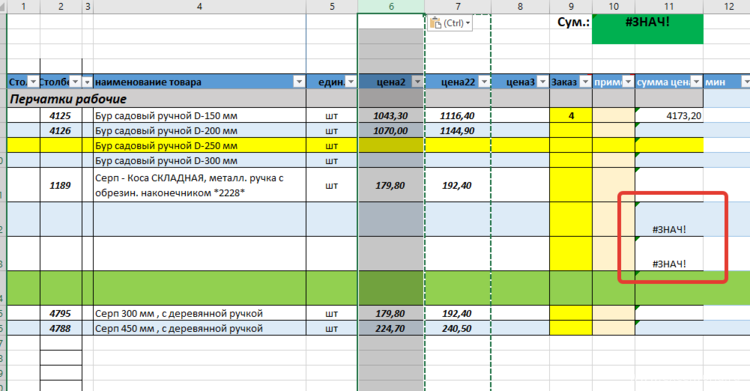Click price cell 224,70
This screenshot has height=391, width=750.
[x=391, y=328]
